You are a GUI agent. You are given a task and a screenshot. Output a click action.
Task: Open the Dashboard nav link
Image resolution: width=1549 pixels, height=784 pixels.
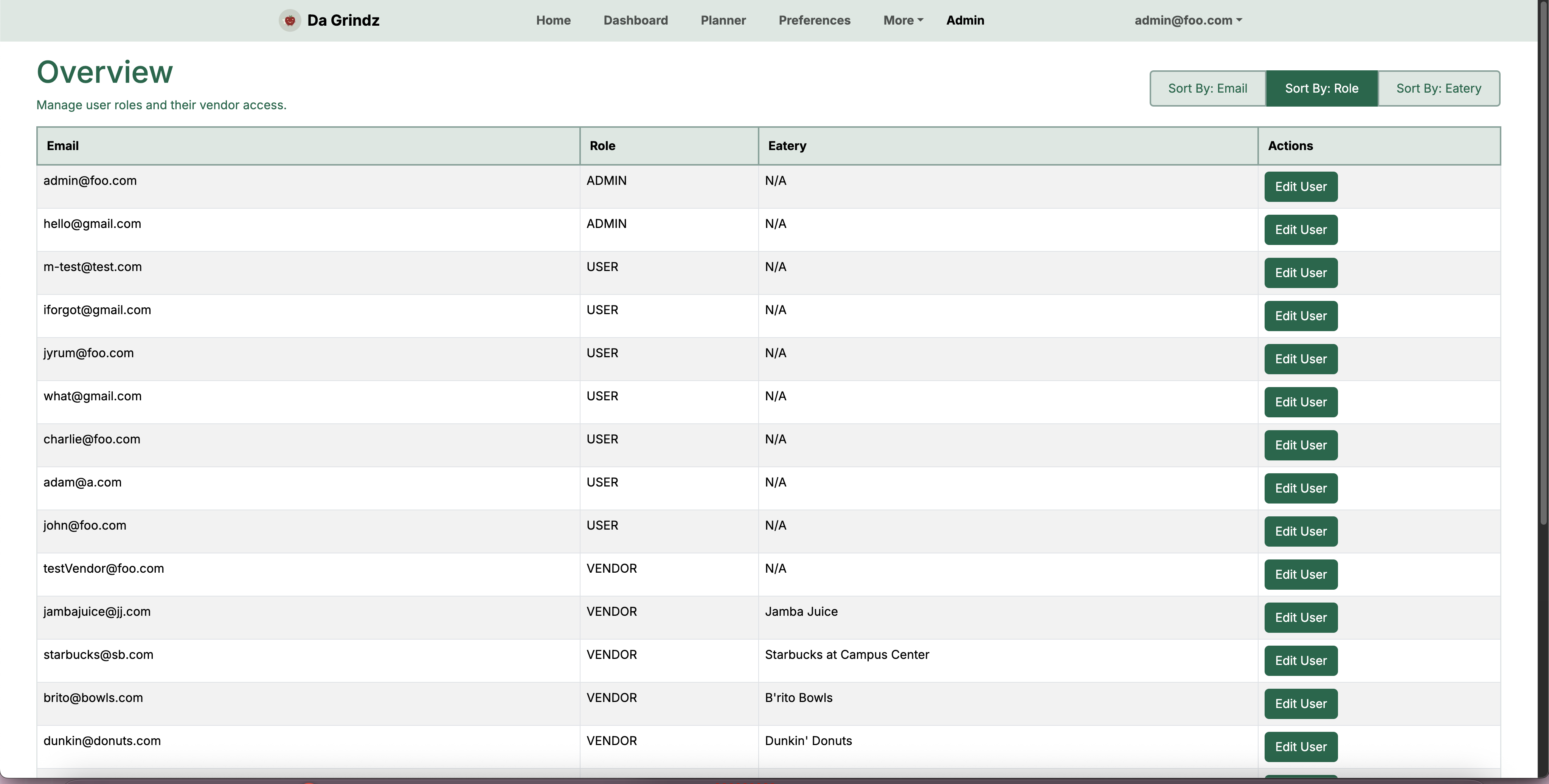(x=636, y=20)
